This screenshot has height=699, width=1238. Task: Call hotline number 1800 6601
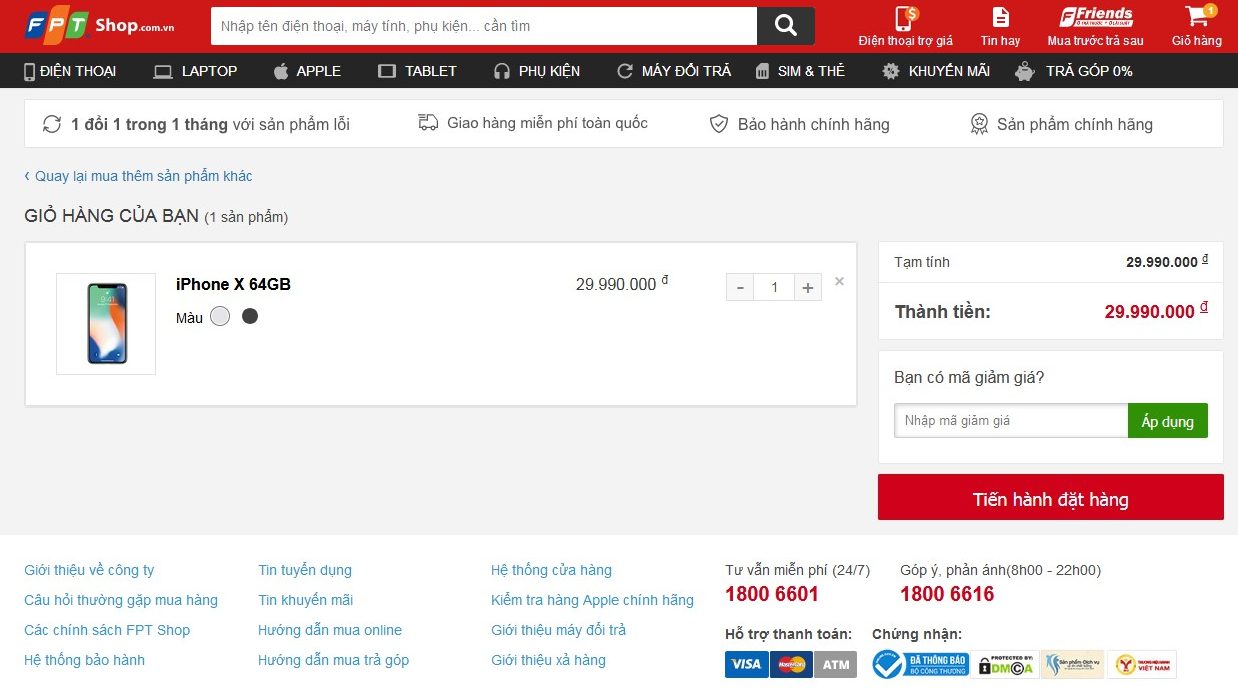[x=772, y=594]
